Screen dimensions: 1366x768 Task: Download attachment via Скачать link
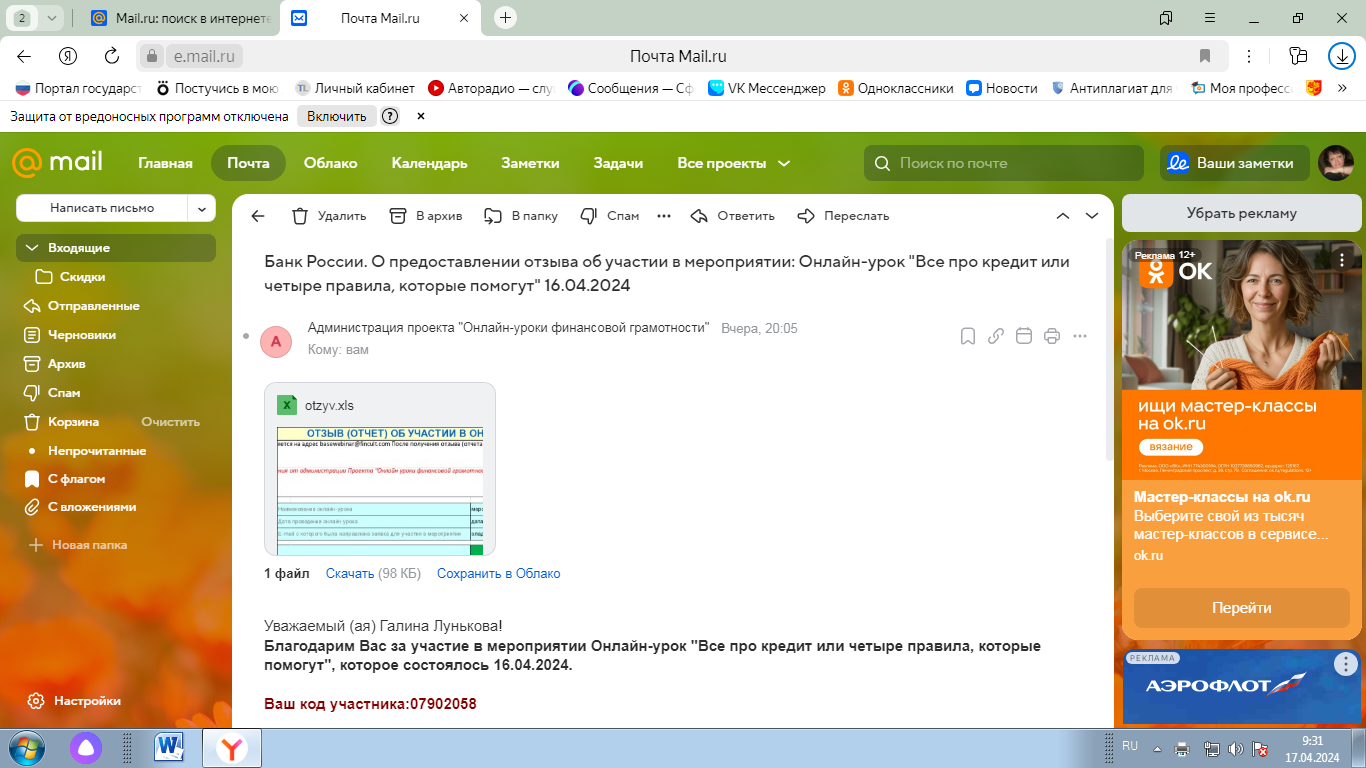click(350, 574)
